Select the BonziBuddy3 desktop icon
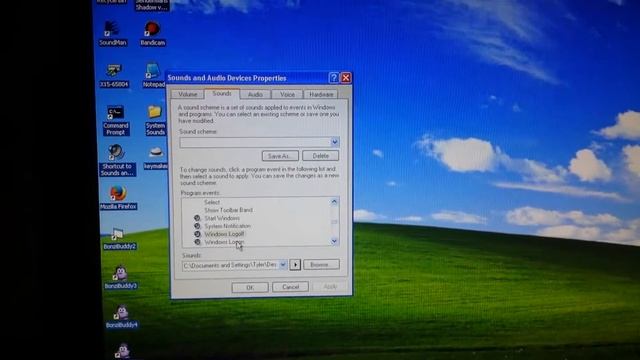 pos(120,278)
